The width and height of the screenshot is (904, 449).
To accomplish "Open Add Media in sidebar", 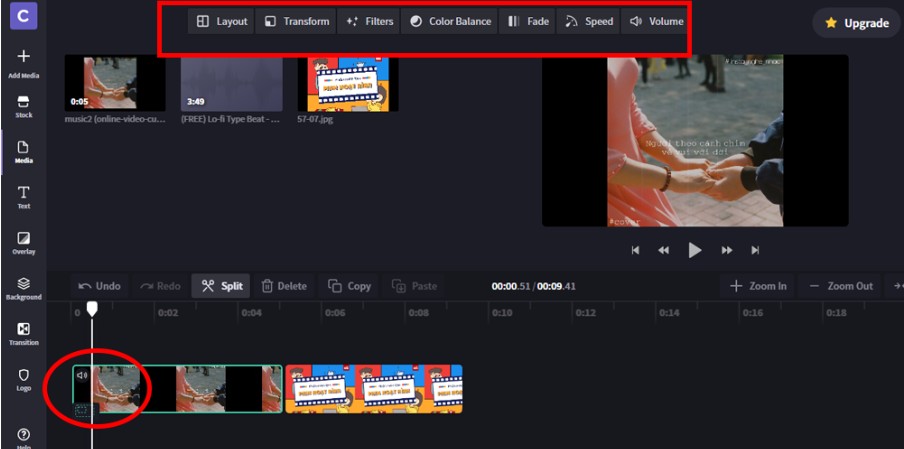I will pos(24,64).
